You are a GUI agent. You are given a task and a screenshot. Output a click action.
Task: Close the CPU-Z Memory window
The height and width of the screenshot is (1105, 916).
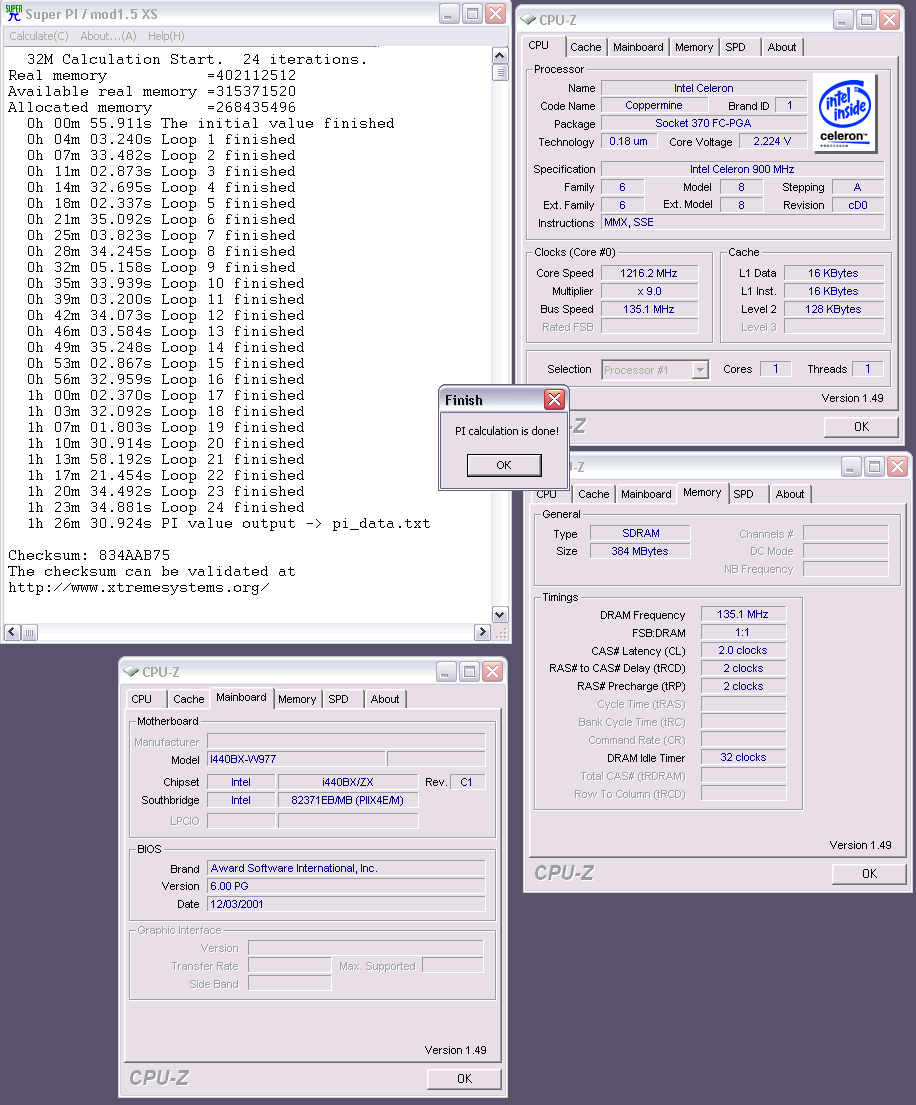[897, 466]
